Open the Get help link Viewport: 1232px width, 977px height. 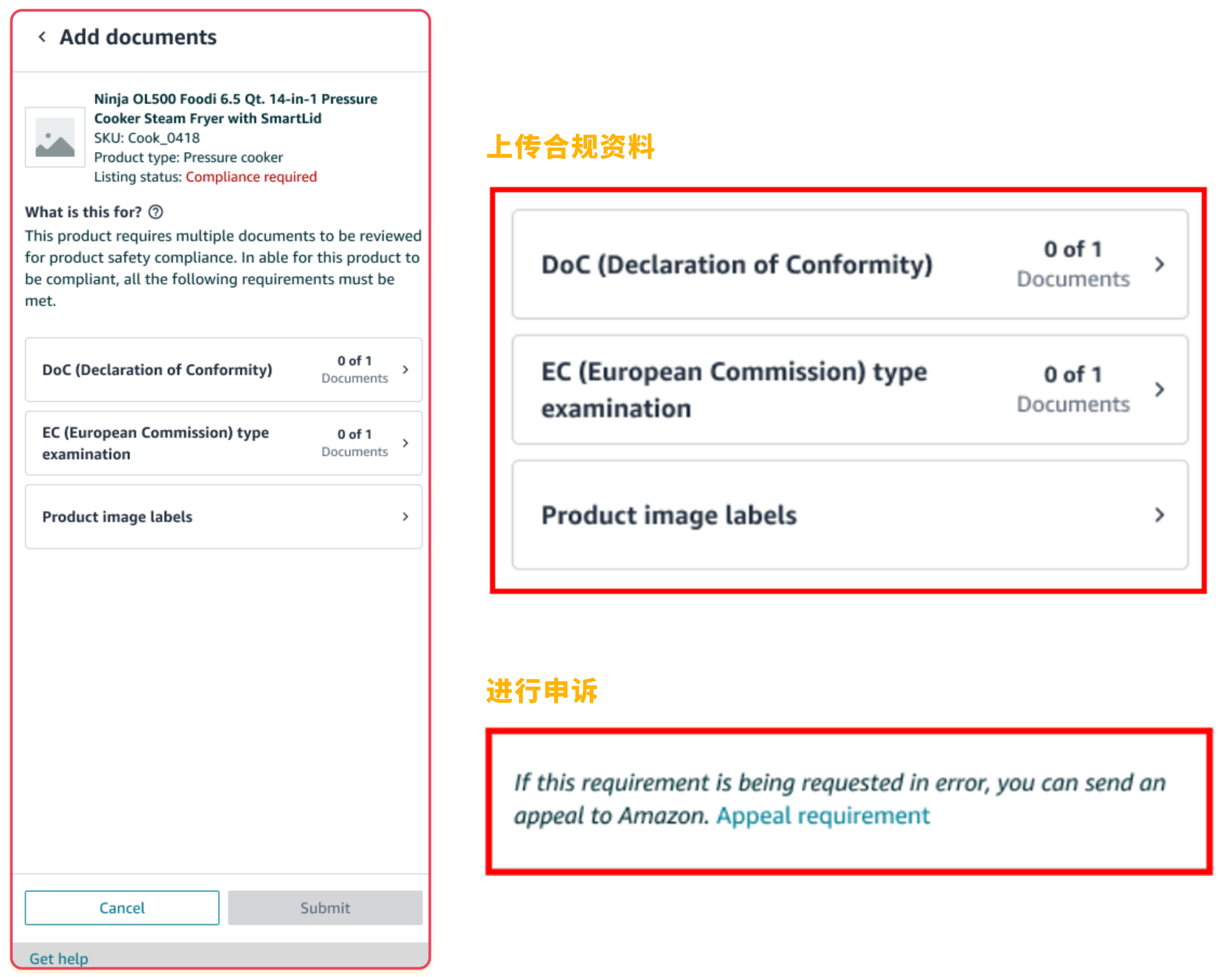pyautogui.click(x=59, y=958)
